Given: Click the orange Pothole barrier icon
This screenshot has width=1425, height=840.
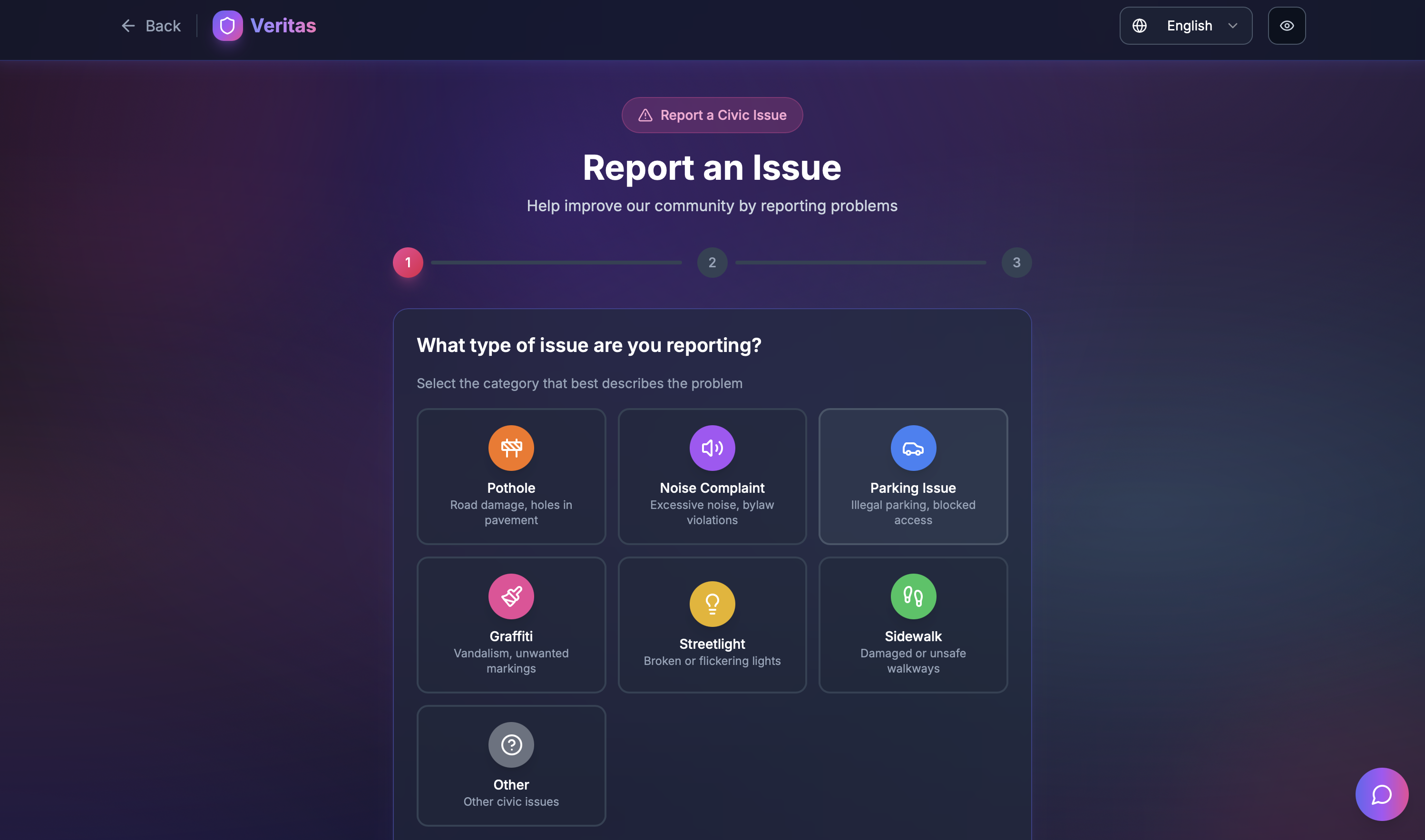Looking at the screenshot, I should pyautogui.click(x=511, y=448).
